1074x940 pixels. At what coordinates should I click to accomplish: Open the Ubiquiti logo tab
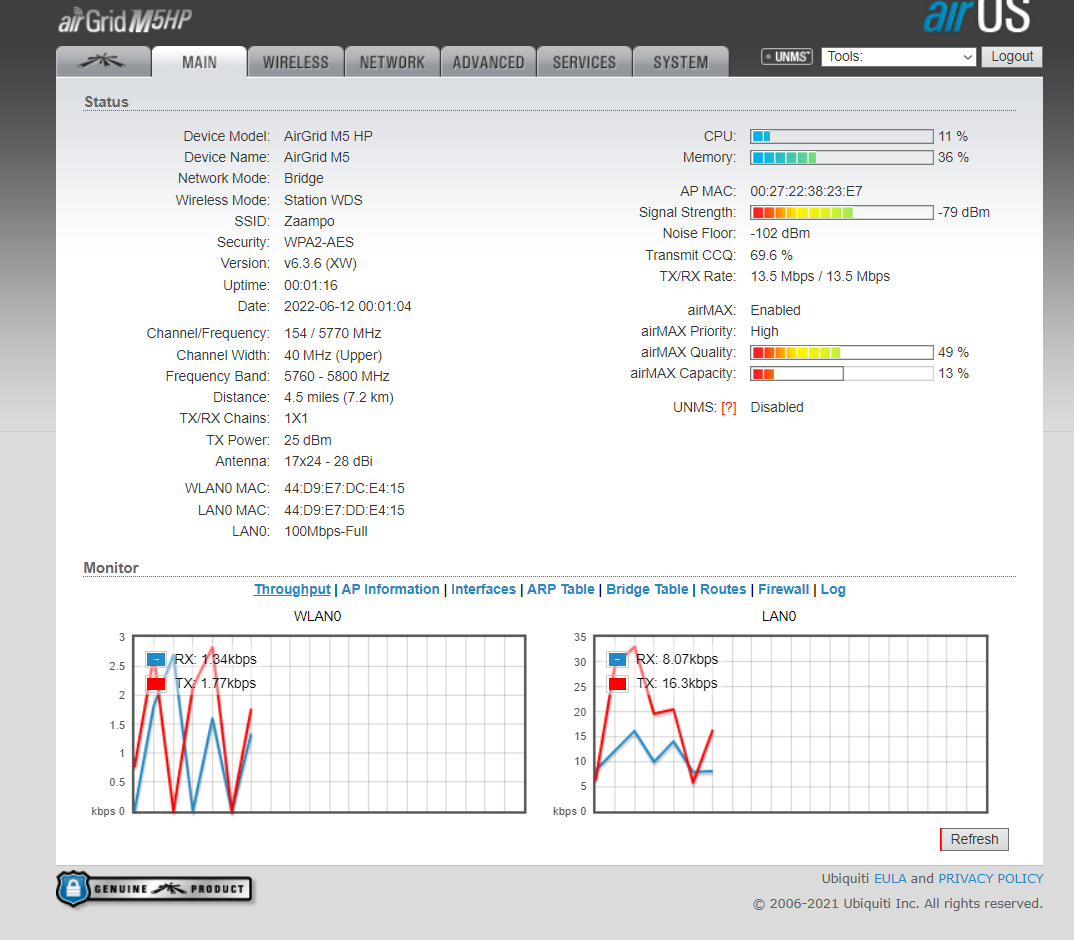[x=103, y=62]
